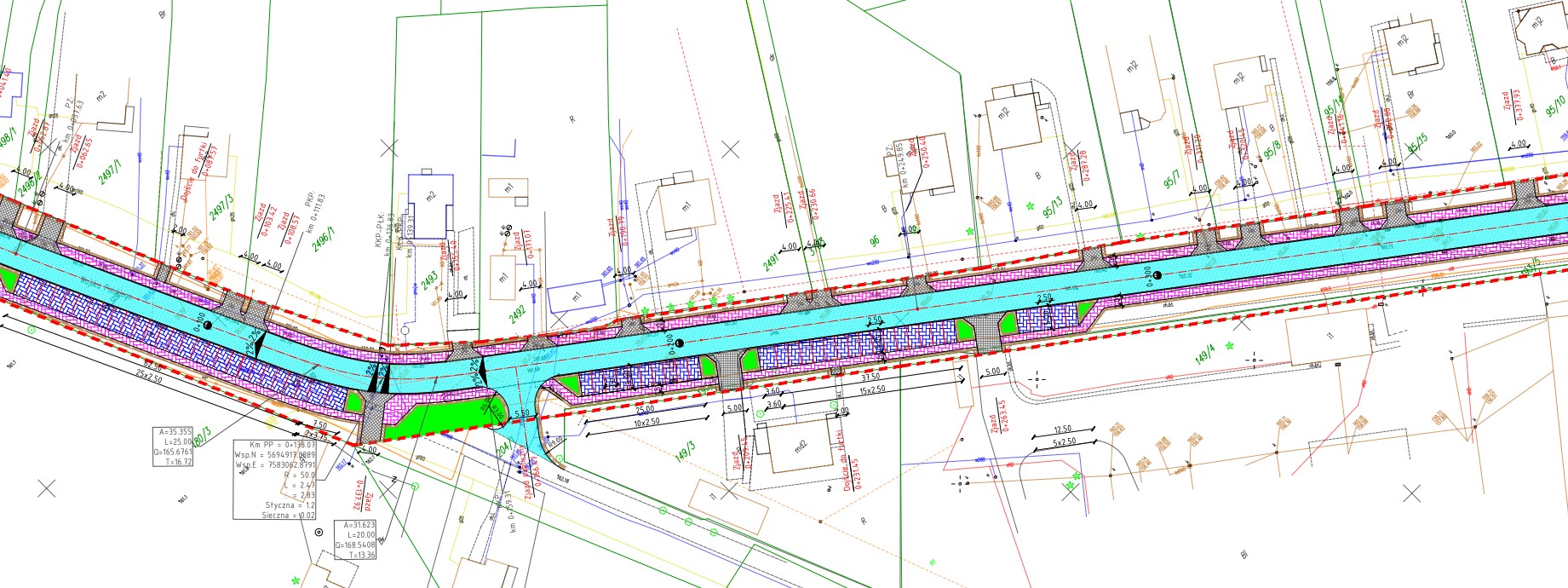This screenshot has width=1568, height=588.
Task: Click the 0+200 station marker dot
Action: pyautogui.click(x=680, y=343)
